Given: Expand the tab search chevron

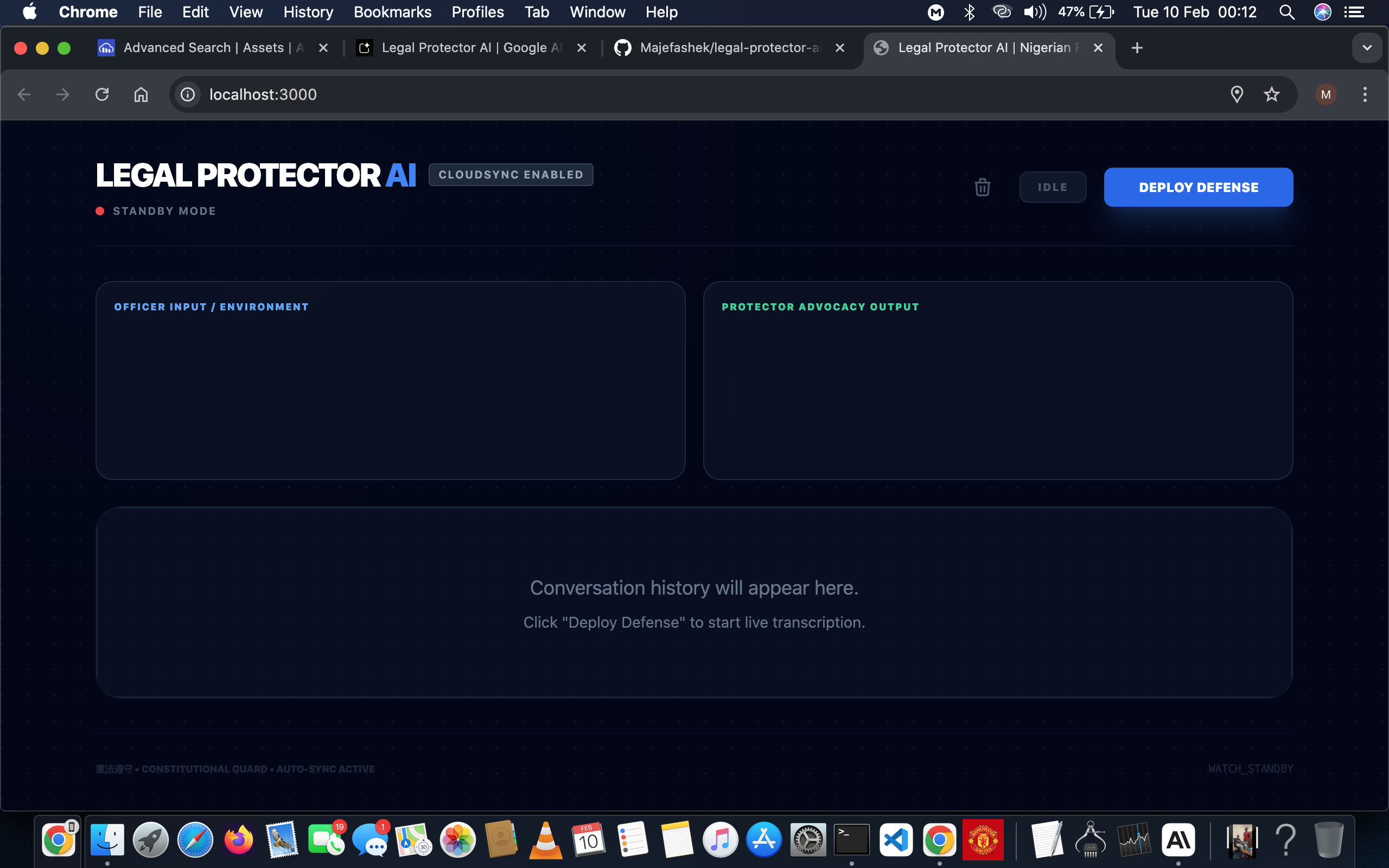Looking at the screenshot, I should tap(1367, 48).
